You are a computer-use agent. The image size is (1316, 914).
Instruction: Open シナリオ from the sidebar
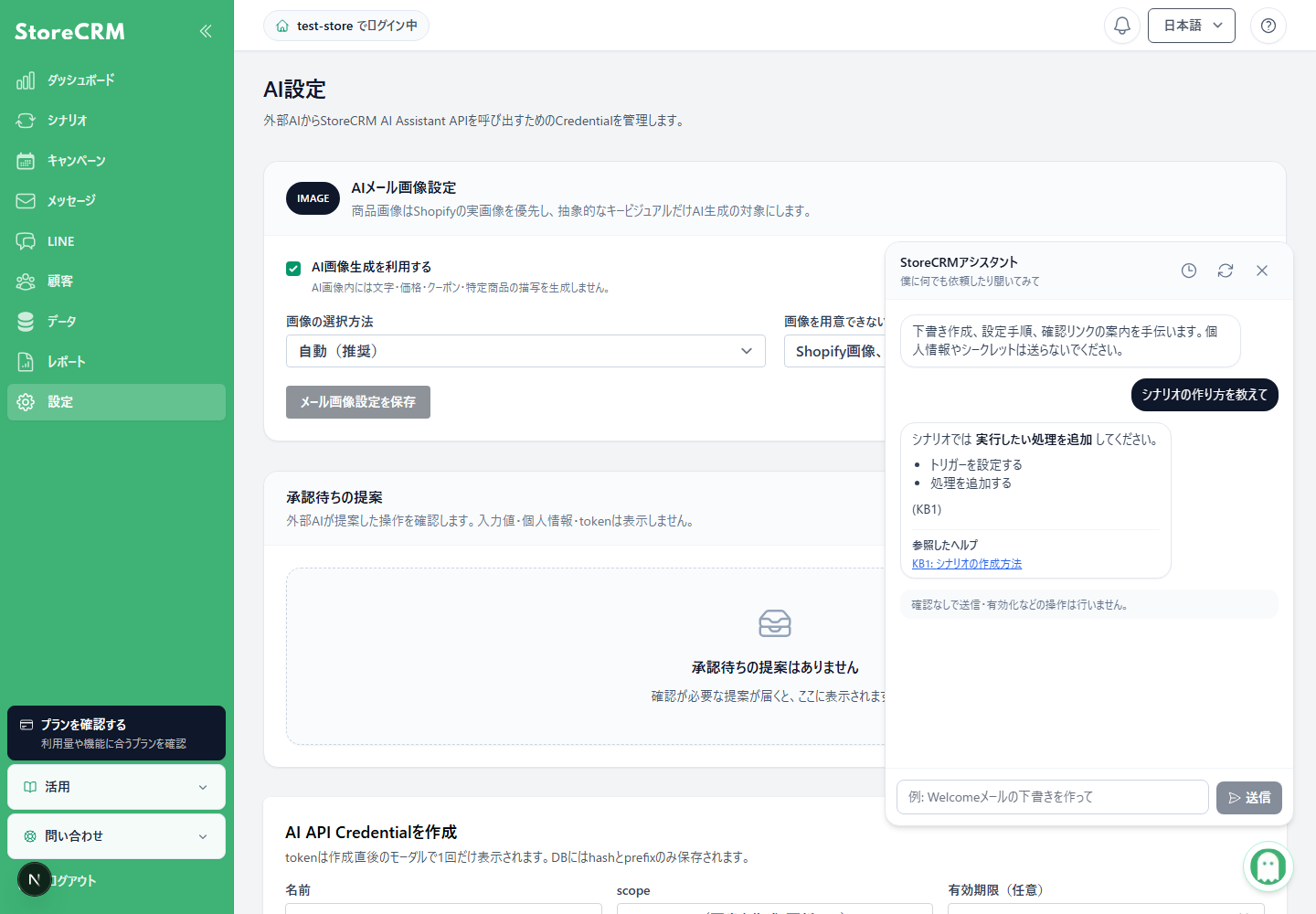point(116,121)
